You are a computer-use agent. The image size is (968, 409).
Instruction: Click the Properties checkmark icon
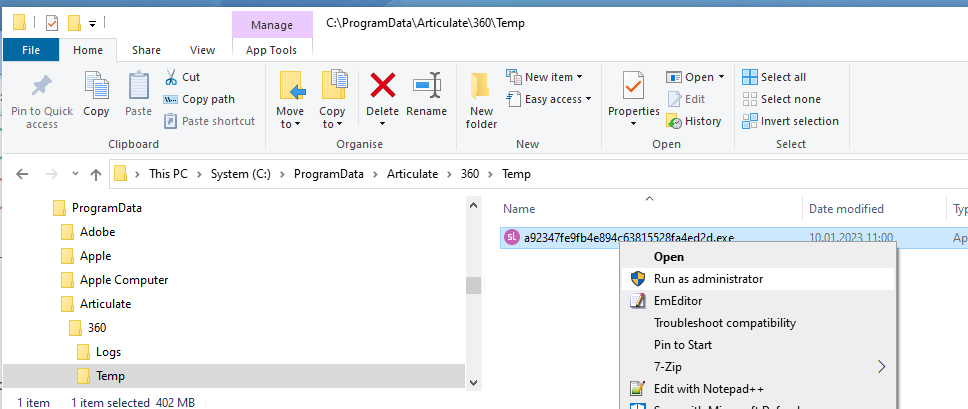(x=633, y=86)
